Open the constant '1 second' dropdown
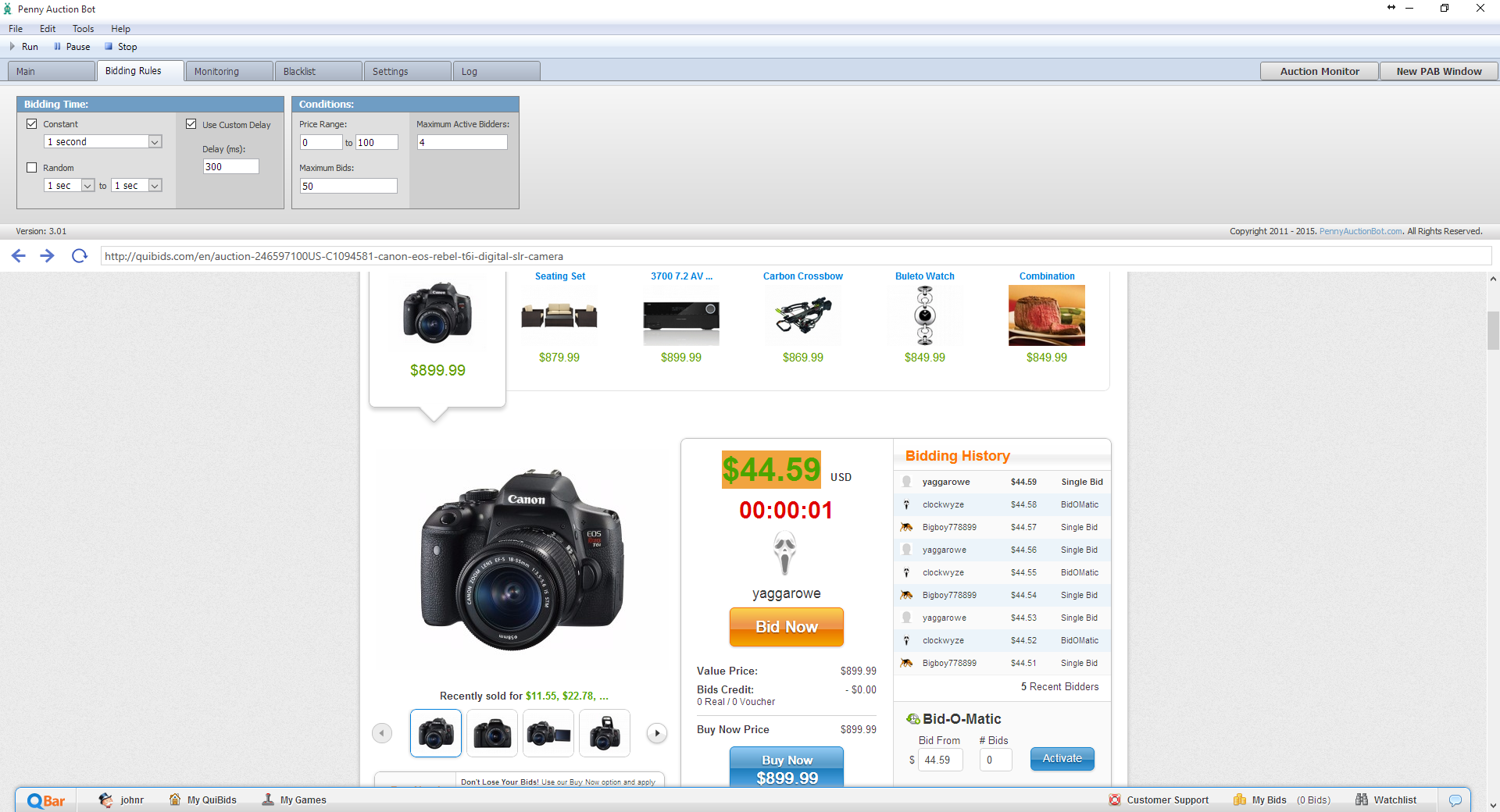 pyautogui.click(x=103, y=141)
